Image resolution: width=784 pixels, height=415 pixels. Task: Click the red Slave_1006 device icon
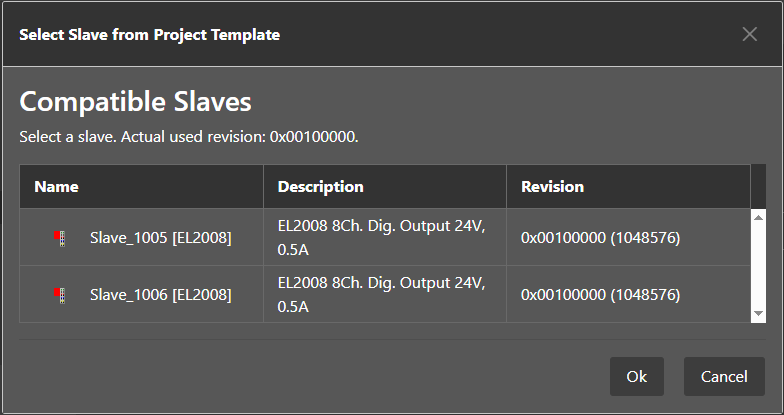coord(59,295)
